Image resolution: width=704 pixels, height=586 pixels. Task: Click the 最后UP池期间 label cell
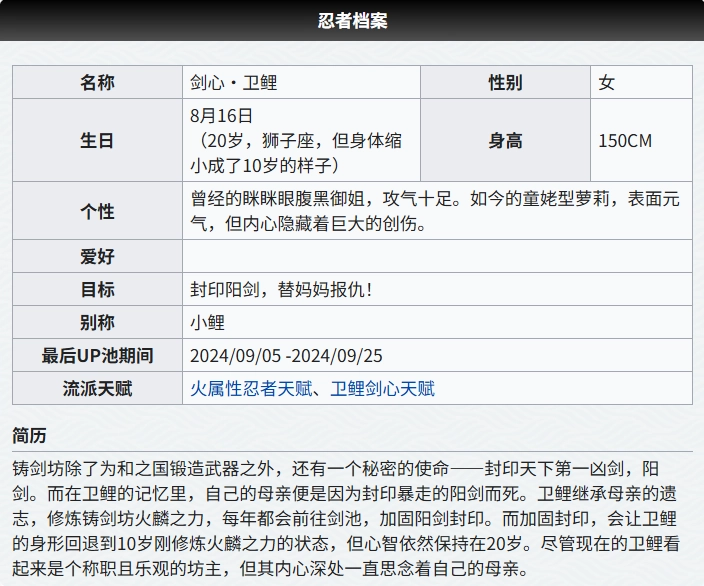pyautogui.click(x=97, y=355)
